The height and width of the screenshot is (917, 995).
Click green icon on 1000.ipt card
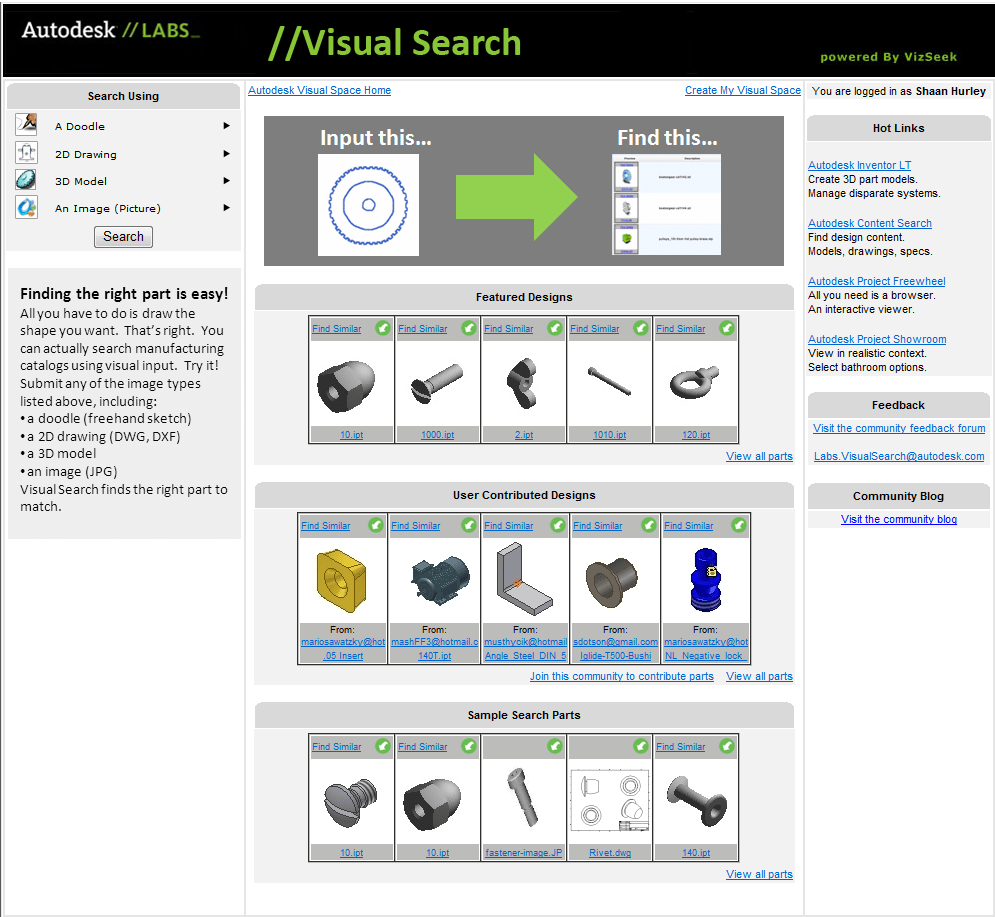[469, 328]
